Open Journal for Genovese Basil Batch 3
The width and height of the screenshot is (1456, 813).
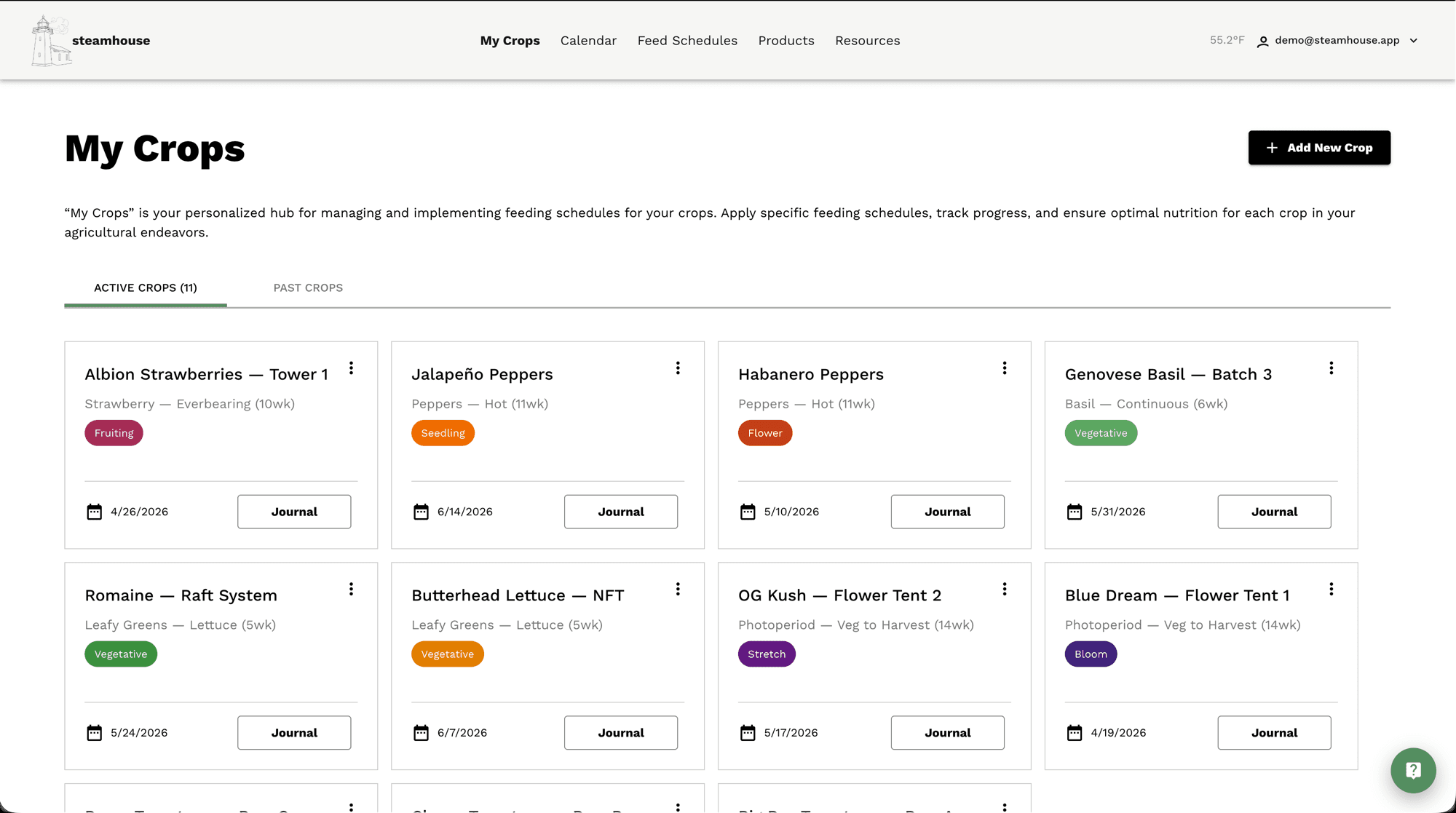pyautogui.click(x=1275, y=512)
